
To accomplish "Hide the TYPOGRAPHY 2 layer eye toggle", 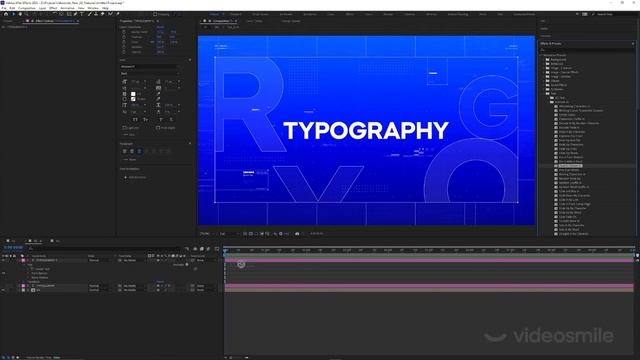I will [x=3, y=260].
